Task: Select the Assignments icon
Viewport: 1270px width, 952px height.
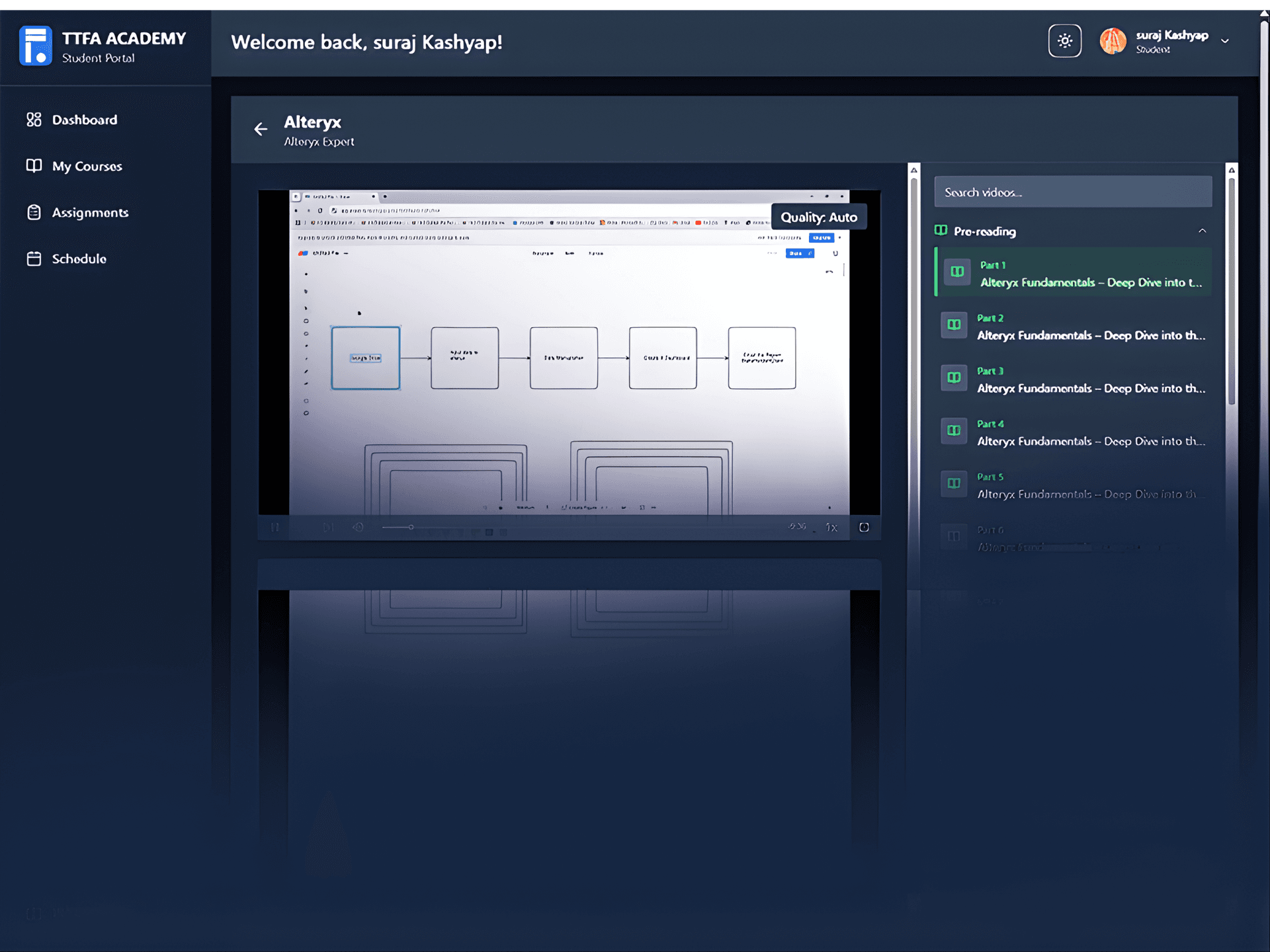Action: [35, 212]
